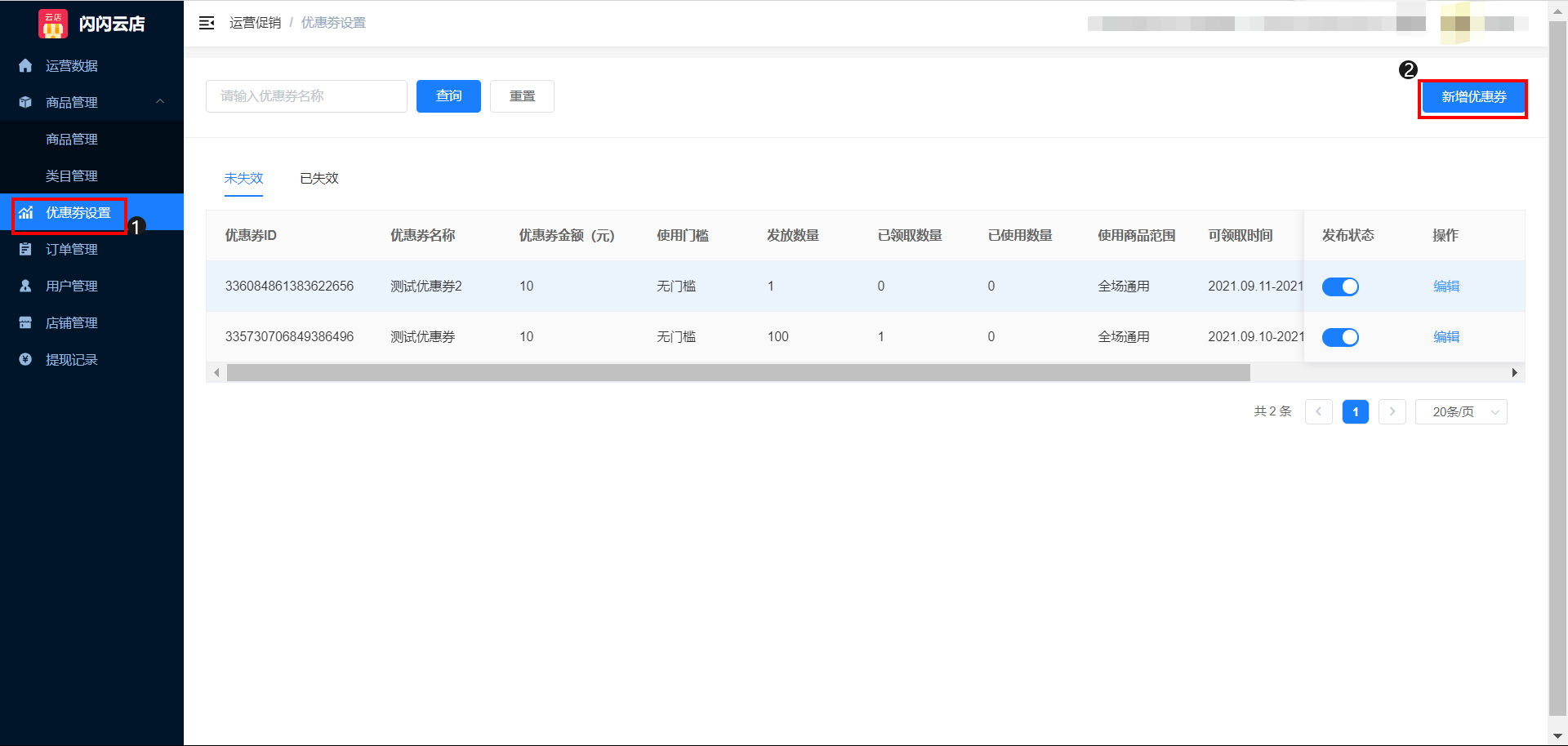
Task: Open 订单管理 via its sidebar icon
Action: (24, 249)
